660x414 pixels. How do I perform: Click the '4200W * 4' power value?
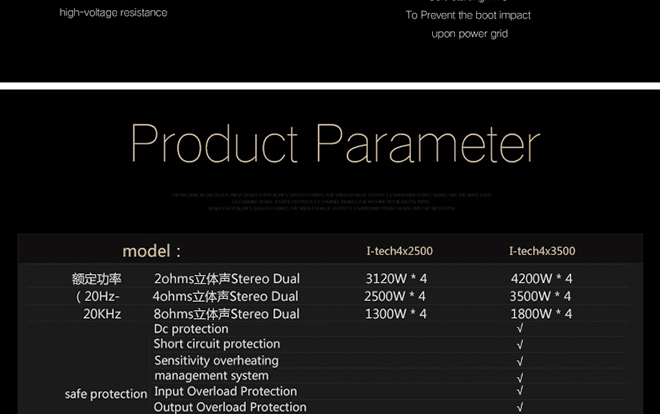pyautogui.click(x=541, y=279)
